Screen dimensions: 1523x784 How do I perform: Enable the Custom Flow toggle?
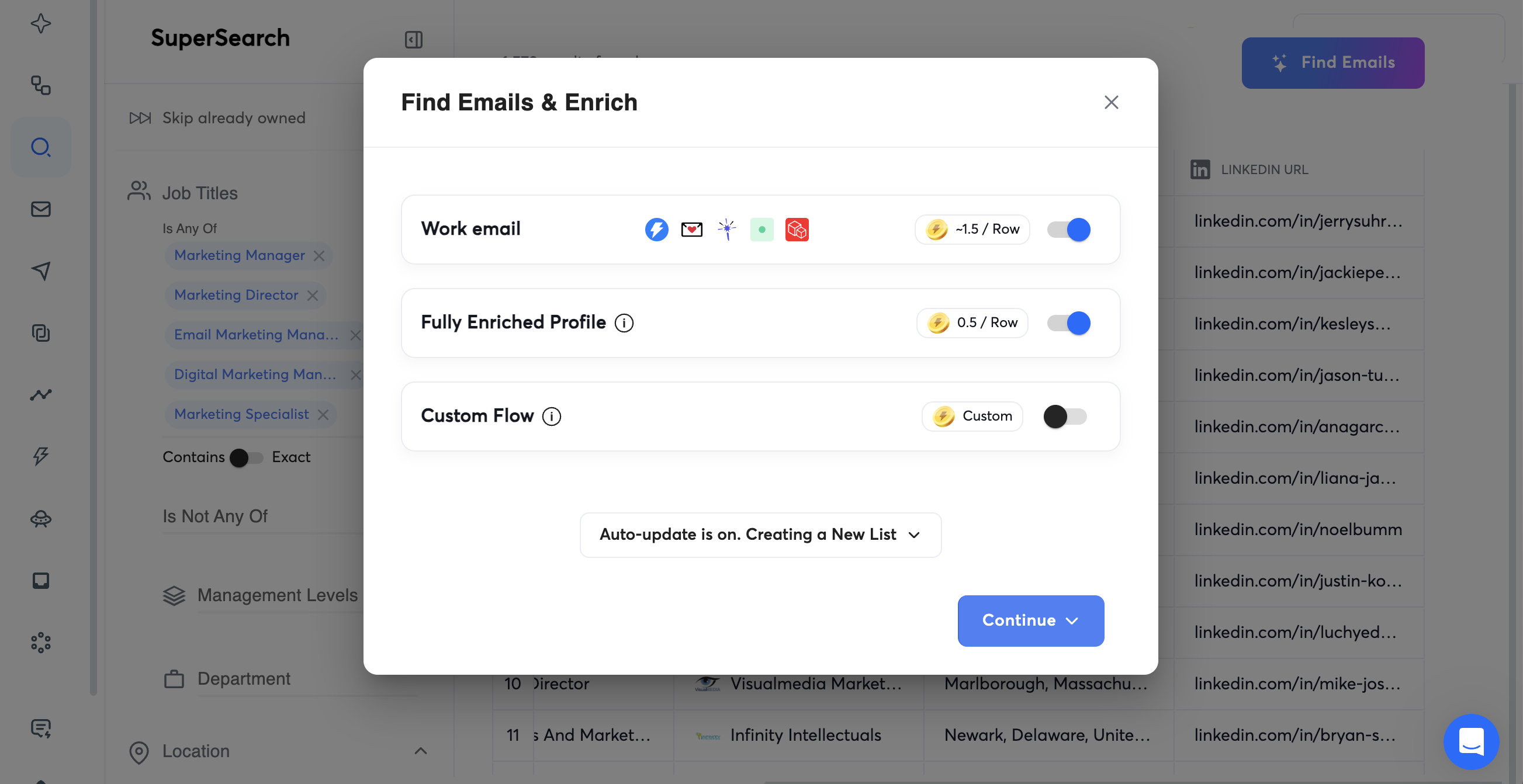point(1065,416)
